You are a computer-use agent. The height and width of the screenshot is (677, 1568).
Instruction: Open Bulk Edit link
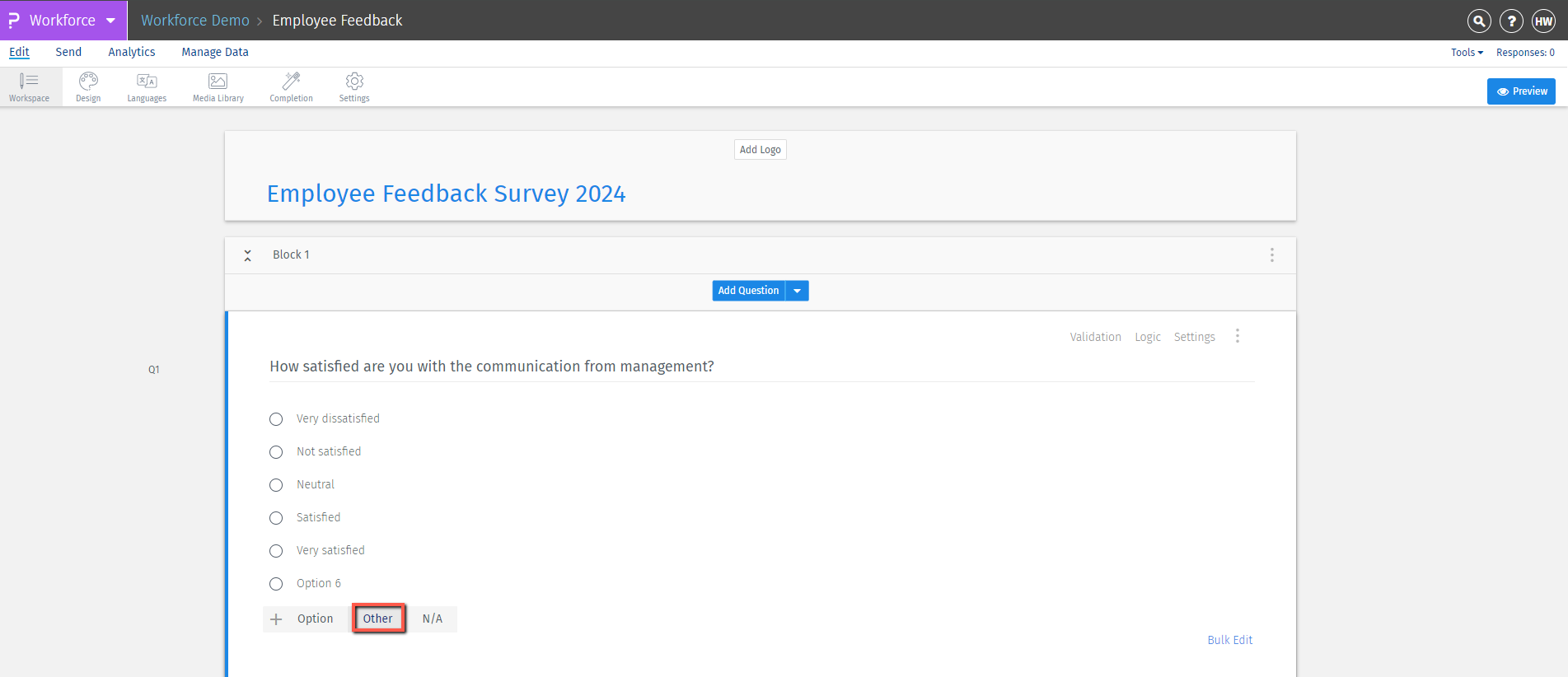pos(1229,640)
